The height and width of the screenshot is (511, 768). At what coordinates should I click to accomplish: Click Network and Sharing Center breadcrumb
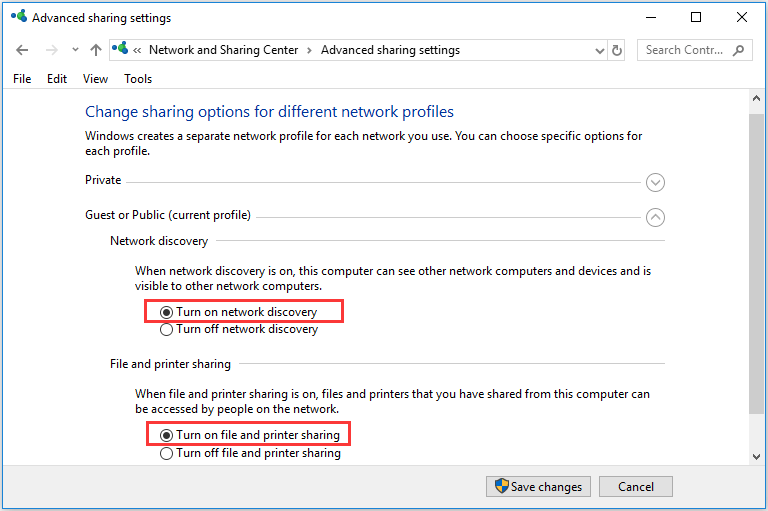(223, 50)
